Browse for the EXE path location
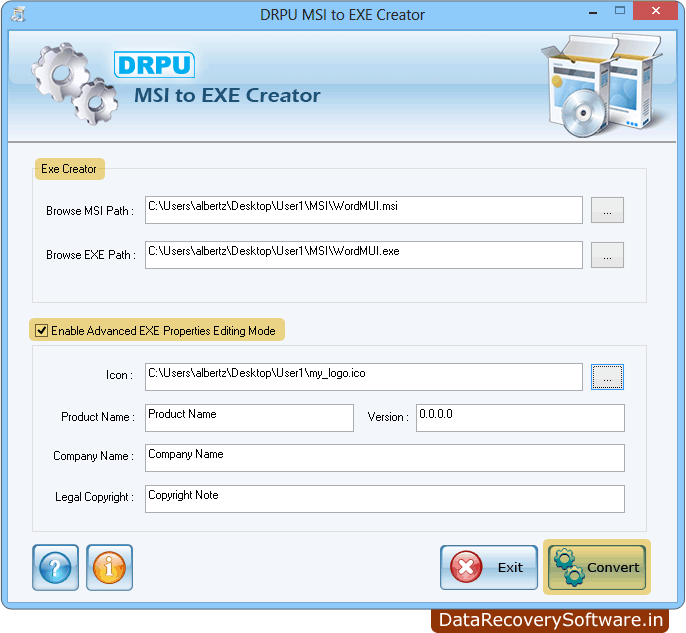 607,255
